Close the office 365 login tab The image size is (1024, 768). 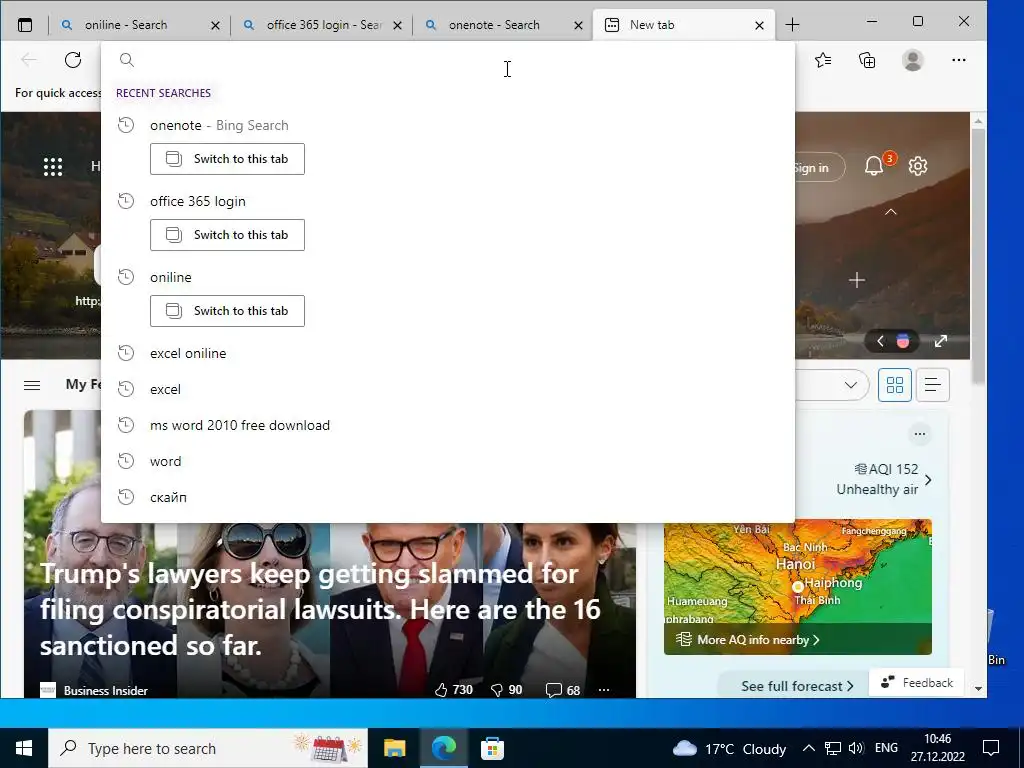pyautogui.click(x=397, y=25)
